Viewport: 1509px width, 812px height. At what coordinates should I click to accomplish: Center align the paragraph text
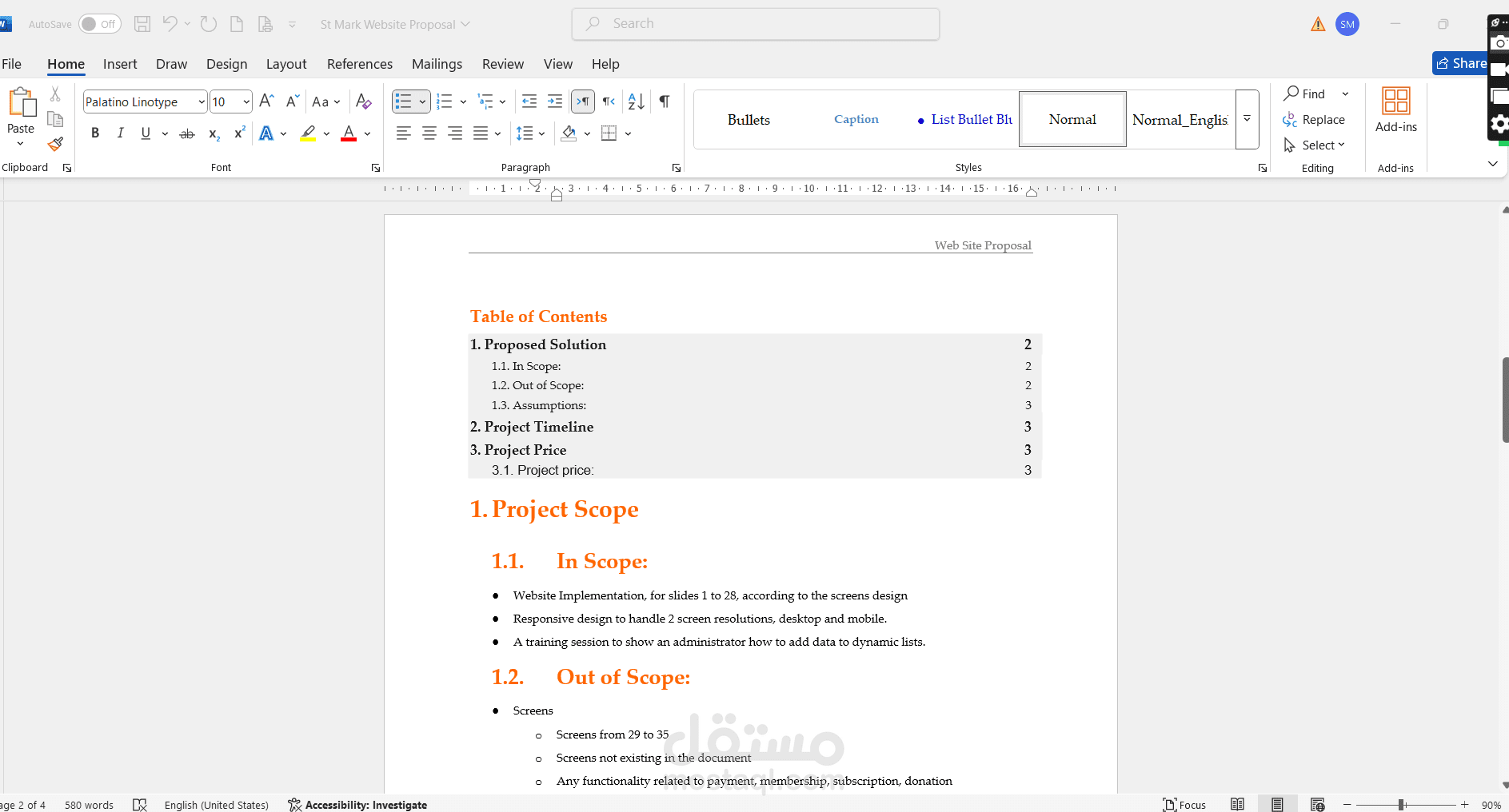click(x=429, y=133)
